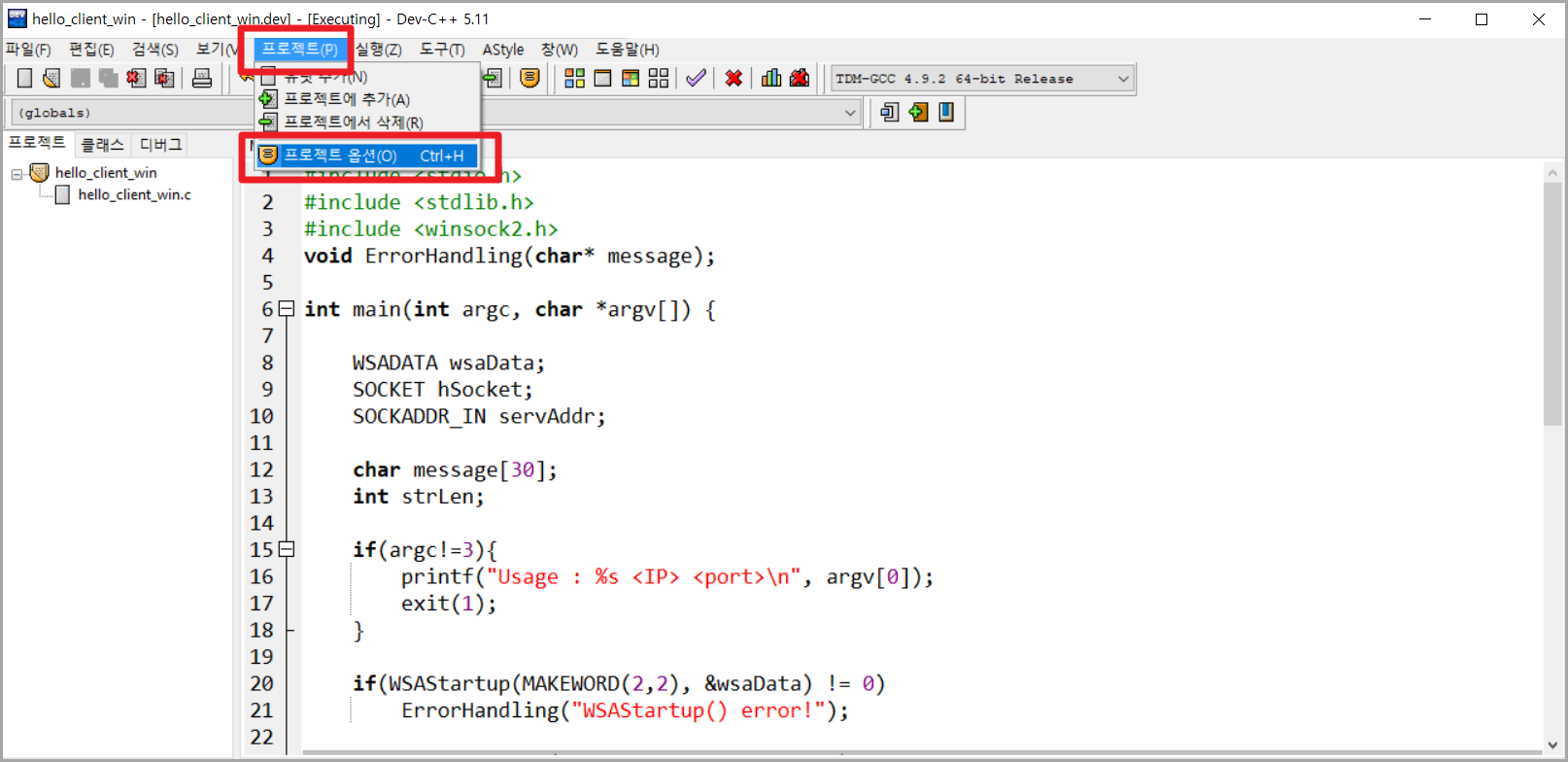The width and height of the screenshot is (1568, 762).
Task: Click the 'exit(1);' line
Action: (x=449, y=604)
